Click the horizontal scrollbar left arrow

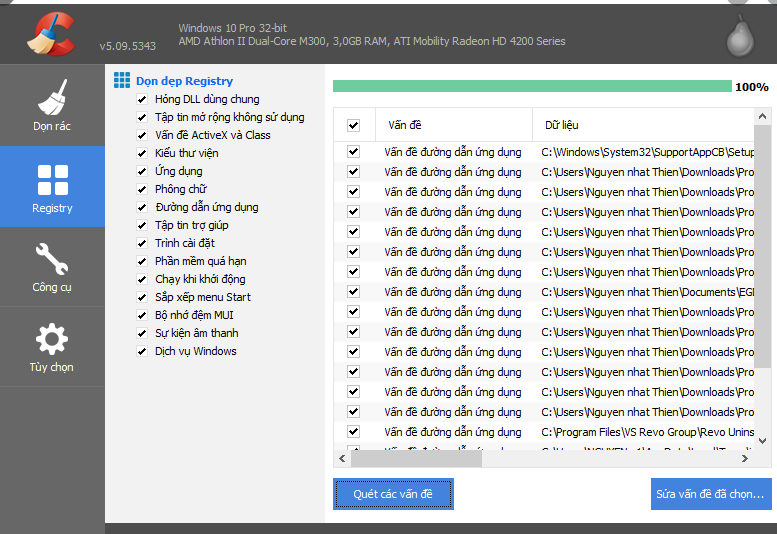coord(342,459)
